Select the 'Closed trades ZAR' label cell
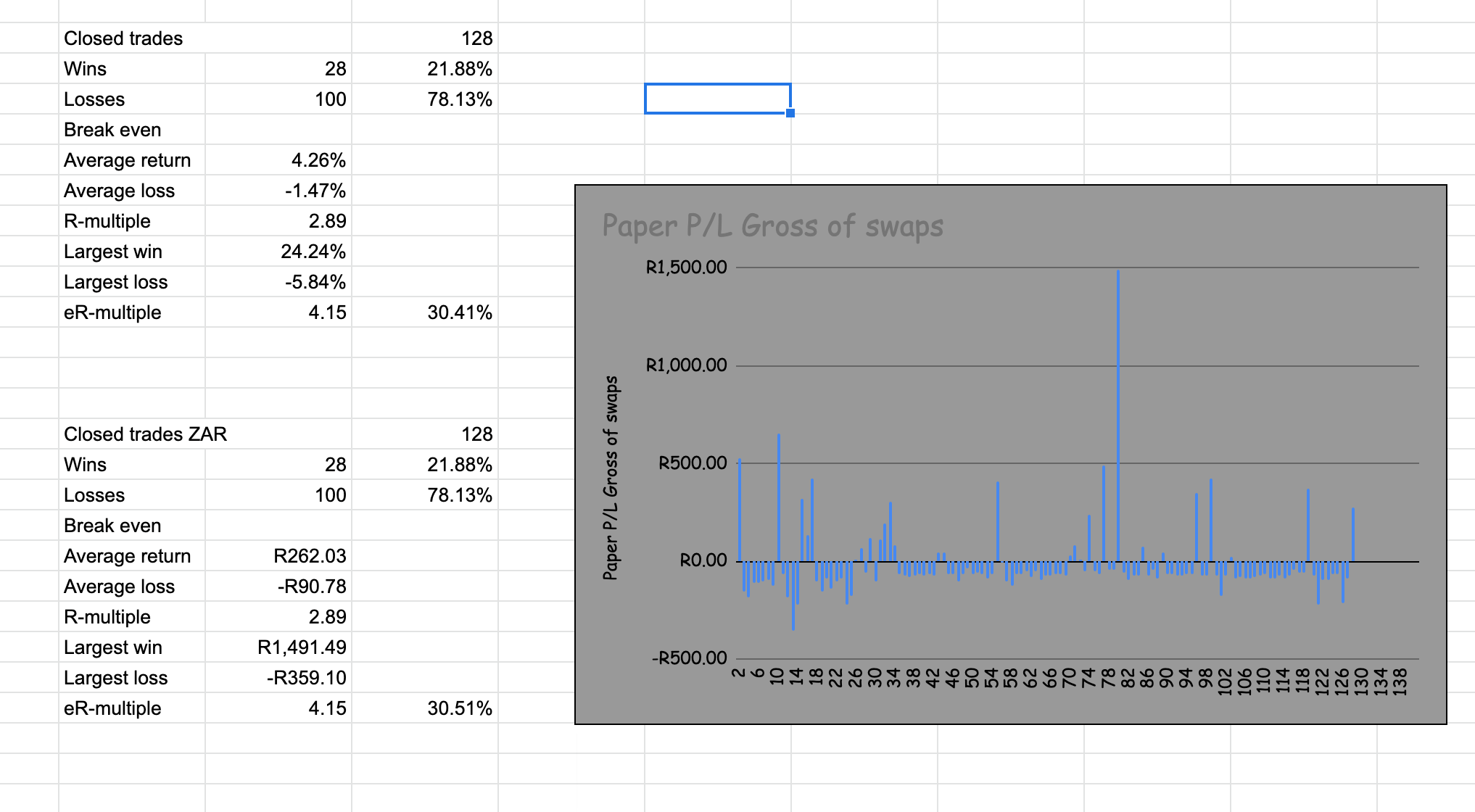This screenshot has height=812, width=1475. pos(145,434)
